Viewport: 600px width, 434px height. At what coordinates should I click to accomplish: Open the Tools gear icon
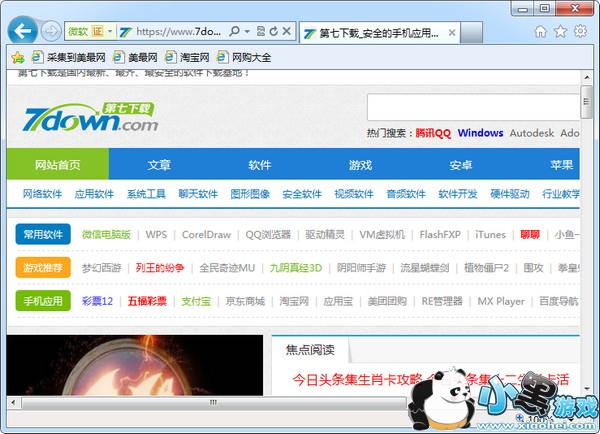point(580,31)
